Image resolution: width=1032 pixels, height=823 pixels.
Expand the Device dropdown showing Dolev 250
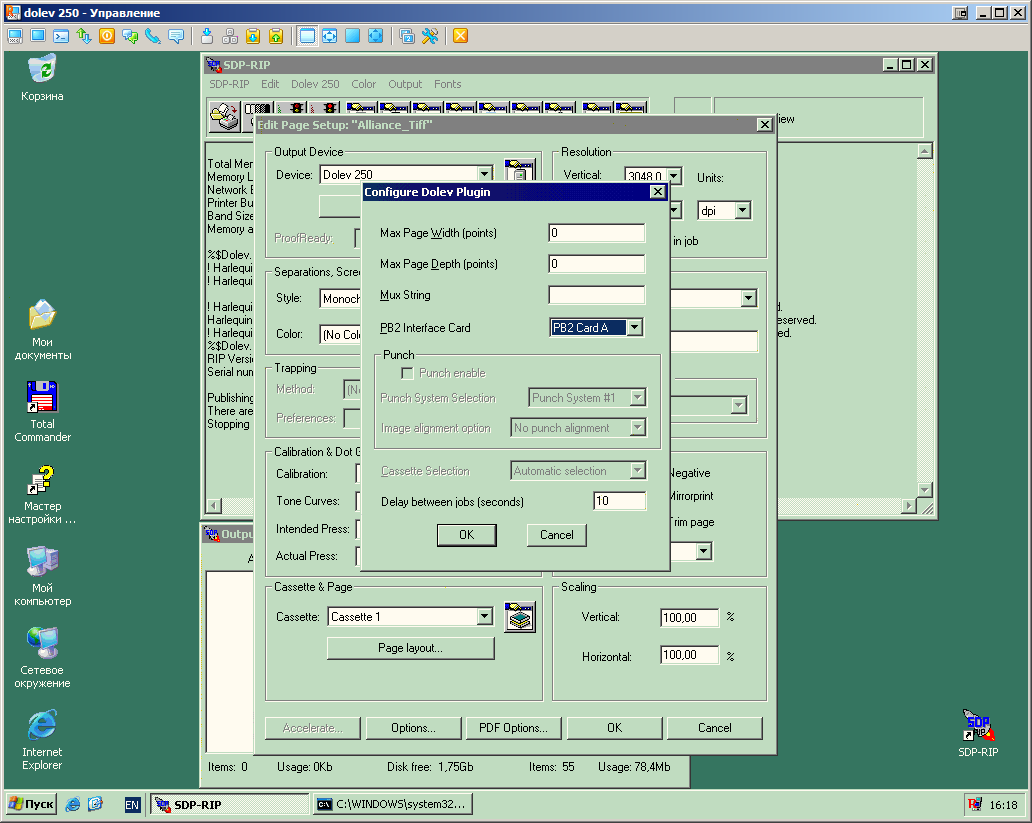(x=484, y=174)
